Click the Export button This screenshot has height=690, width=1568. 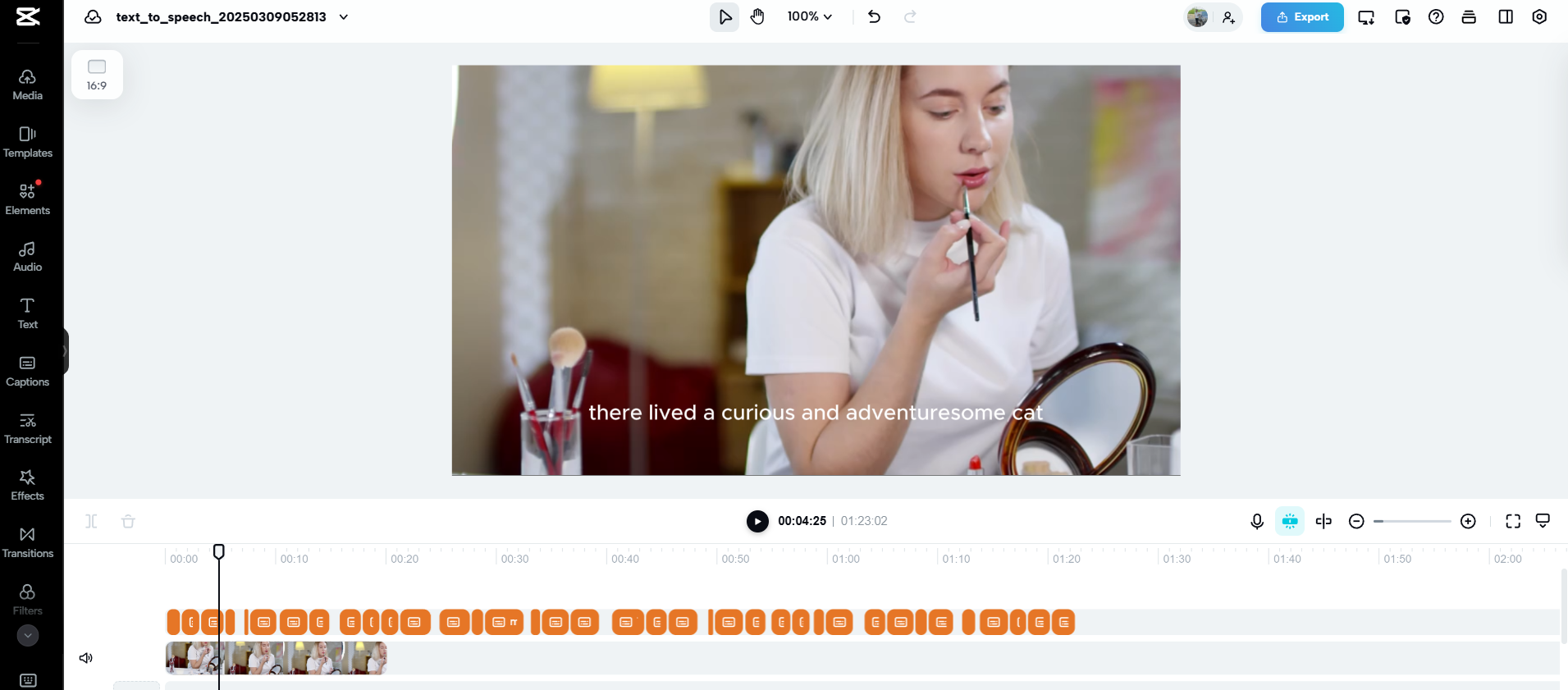tap(1302, 17)
